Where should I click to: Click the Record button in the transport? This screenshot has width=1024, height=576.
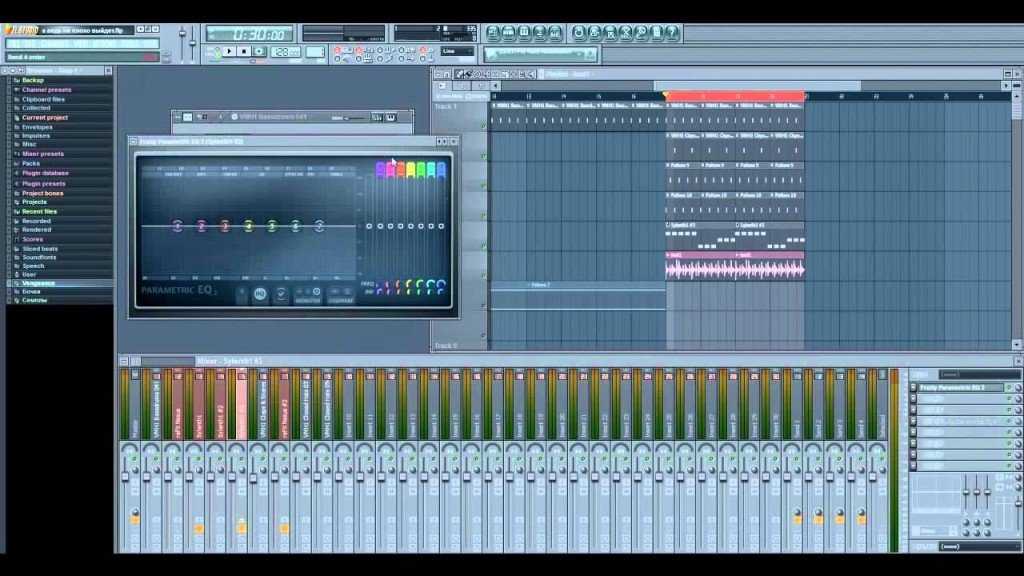pyautogui.click(x=260, y=51)
